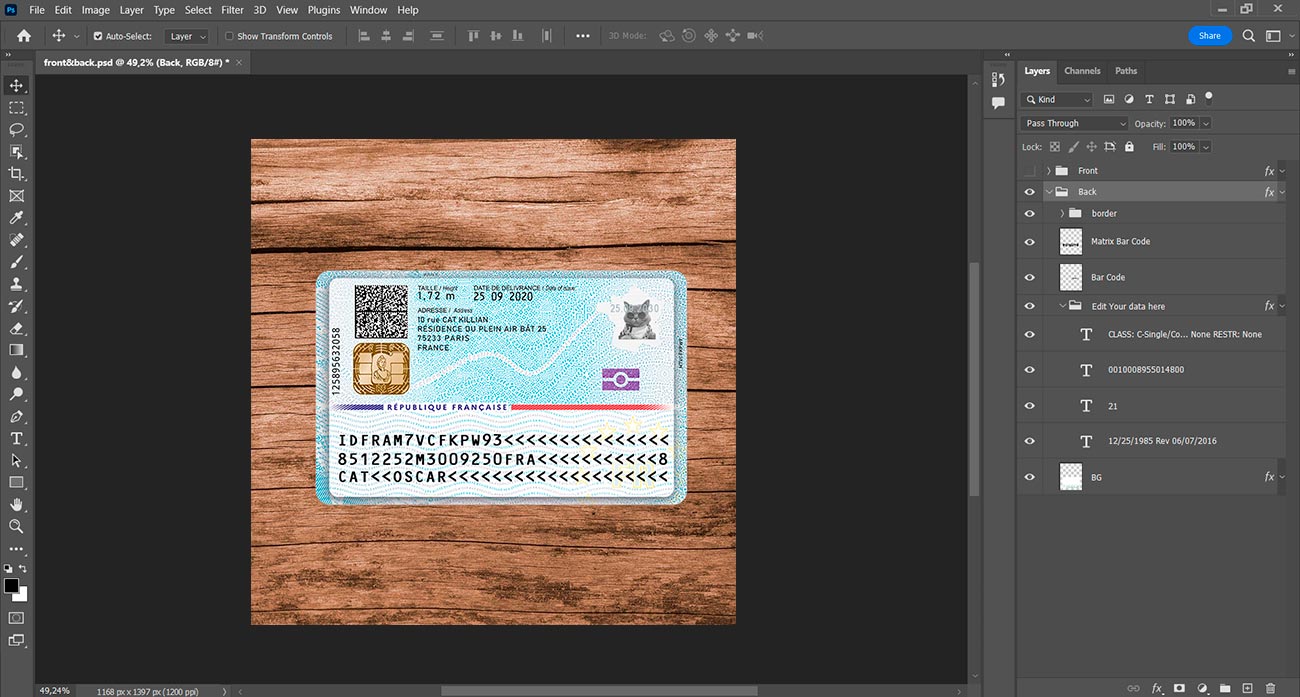Select the Blur tool
This screenshot has width=1300, height=697.
tap(16, 372)
